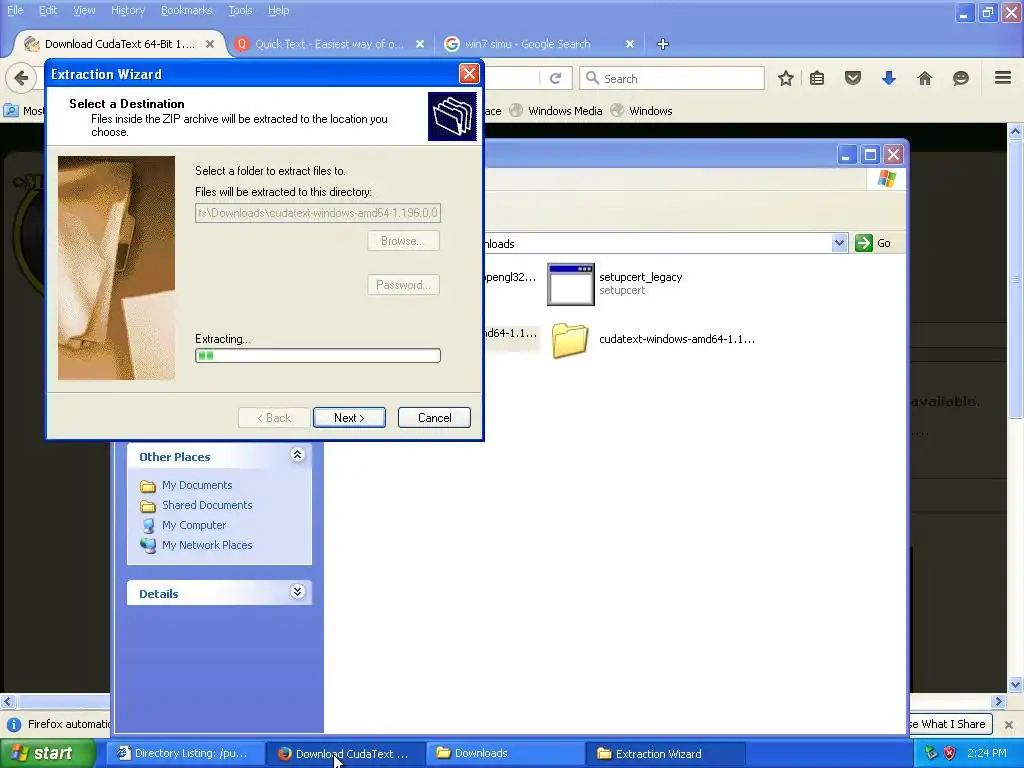Click the Firefox page vertical scrollbar down arrow
This screenshot has width=1024, height=768.
[x=1016, y=684]
